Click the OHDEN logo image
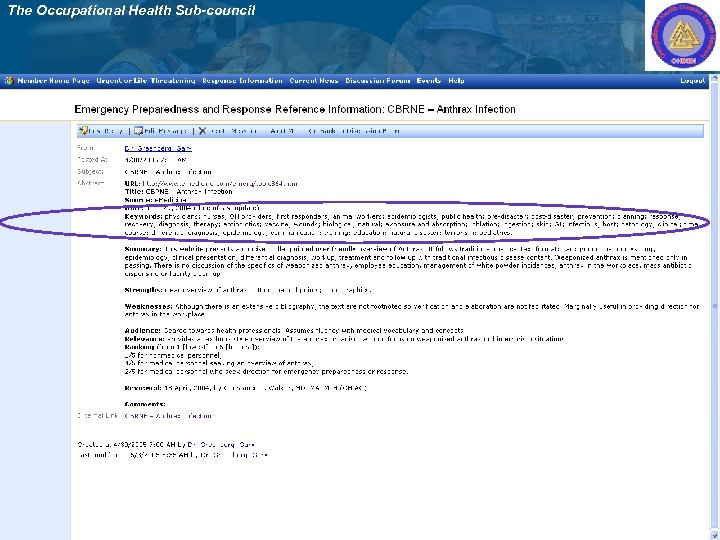This screenshot has height=540, width=720. [x=683, y=35]
